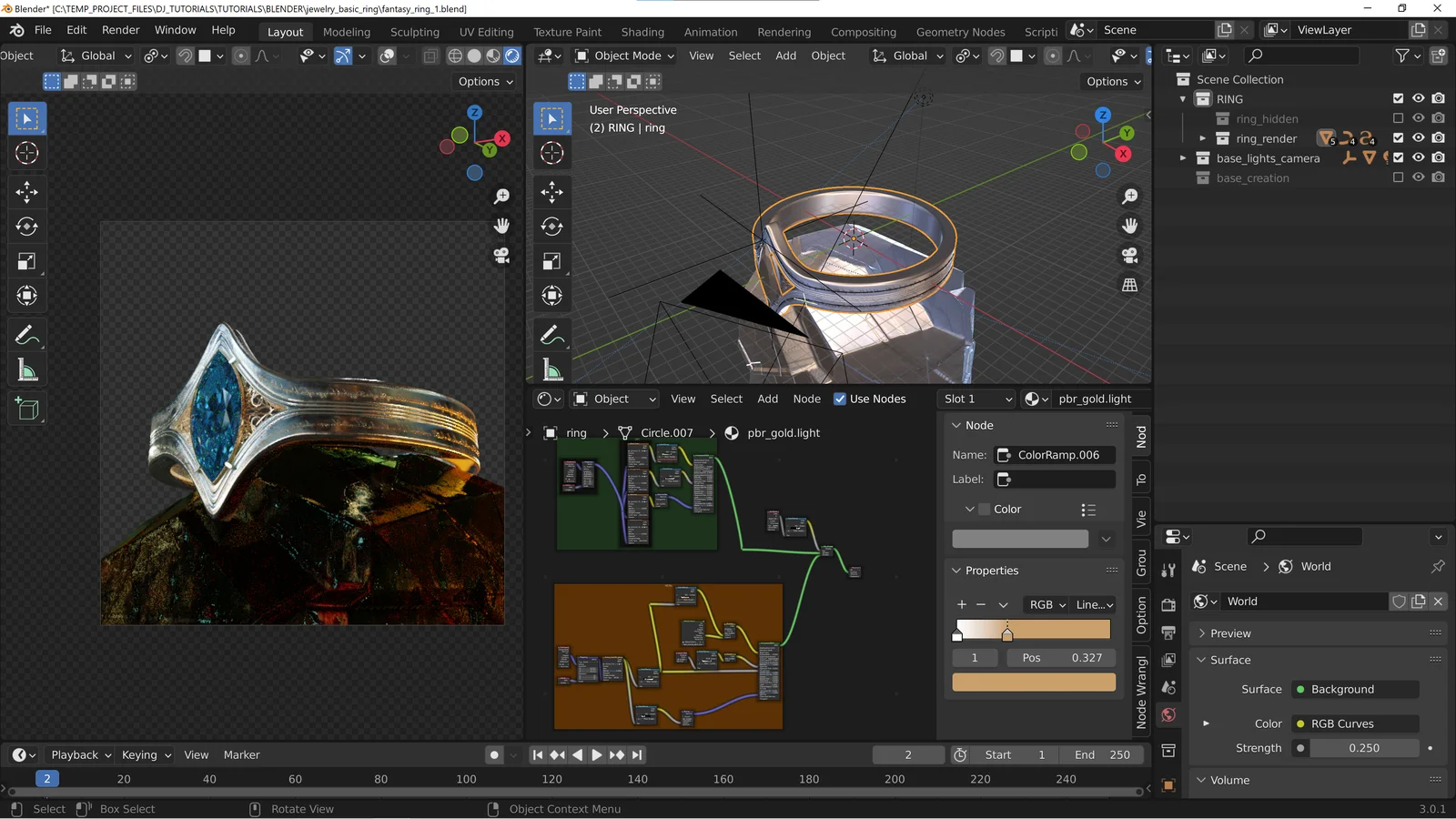
Task: Select the Annotate tool in right viewport
Action: pos(551,336)
